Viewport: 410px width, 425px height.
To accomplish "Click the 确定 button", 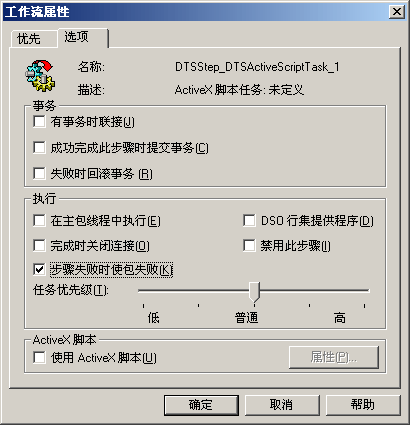I will (x=201, y=405).
